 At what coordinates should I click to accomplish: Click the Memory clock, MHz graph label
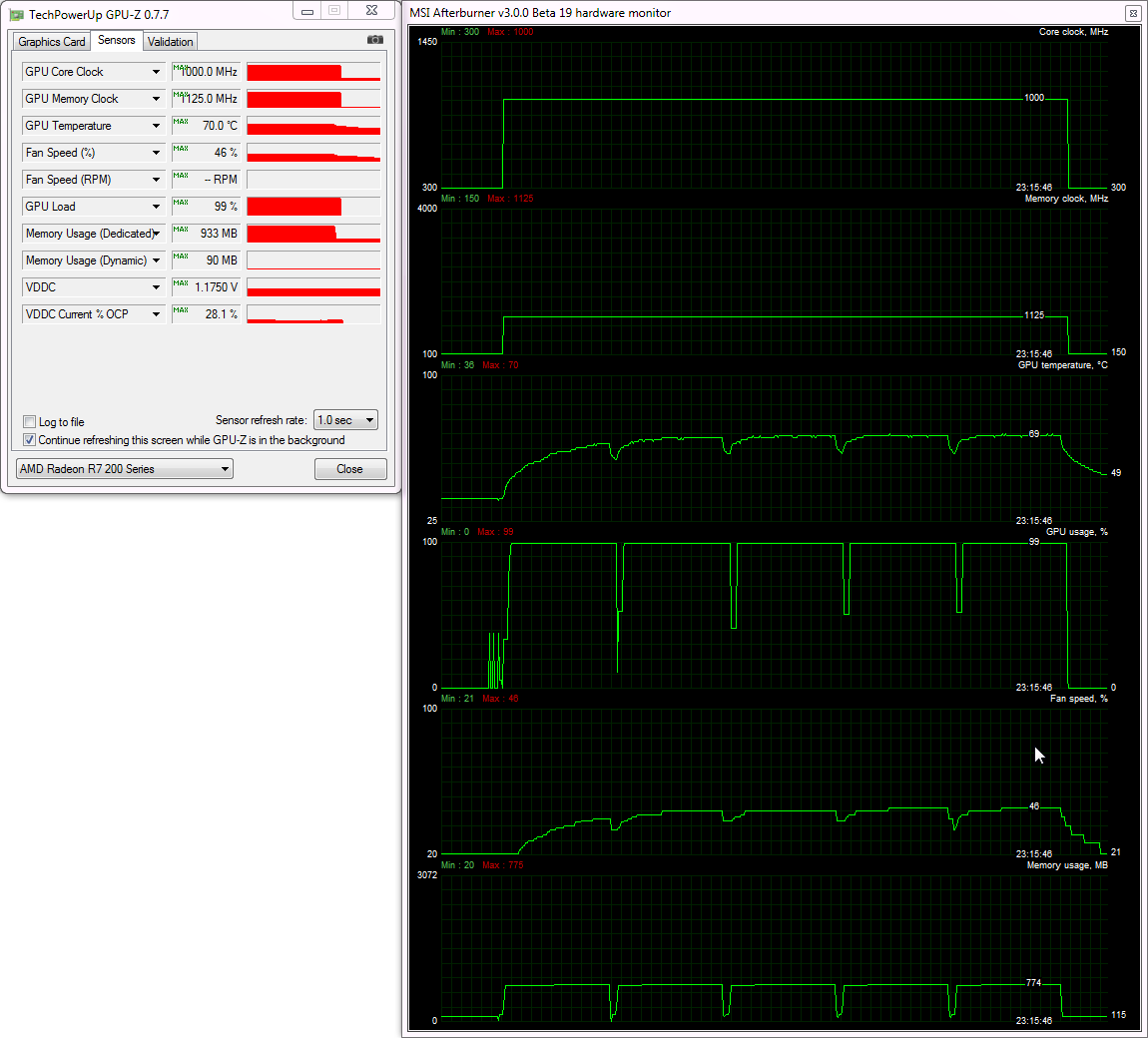[x=1066, y=199]
